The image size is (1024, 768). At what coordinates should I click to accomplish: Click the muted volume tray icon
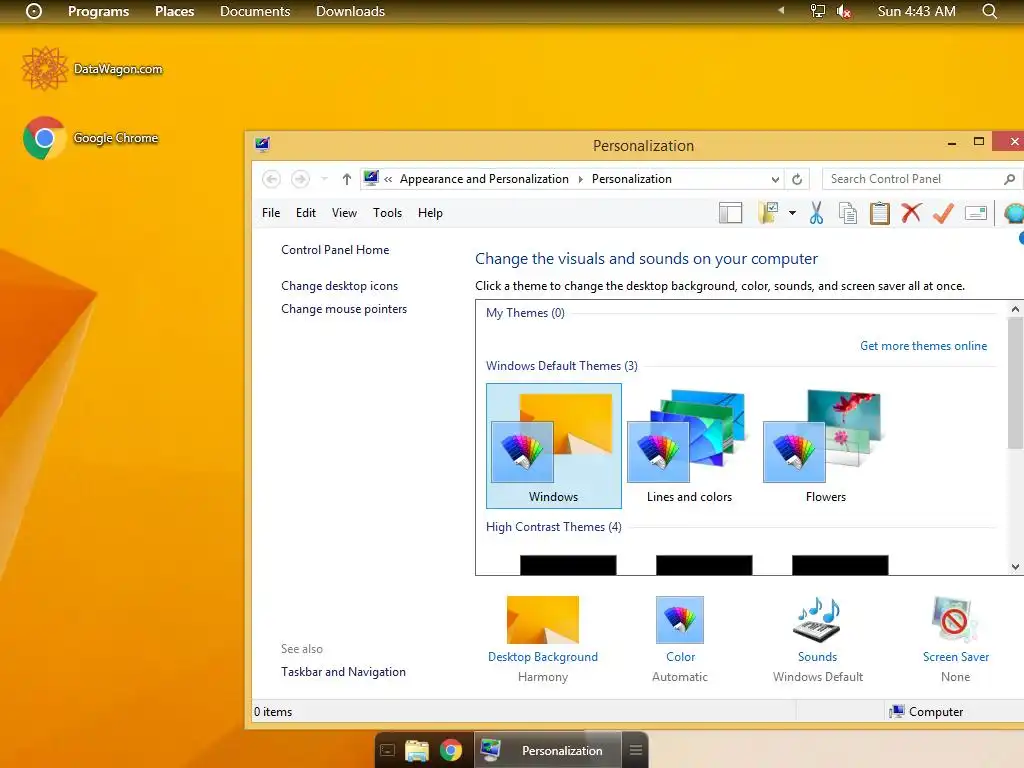pos(844,11)
